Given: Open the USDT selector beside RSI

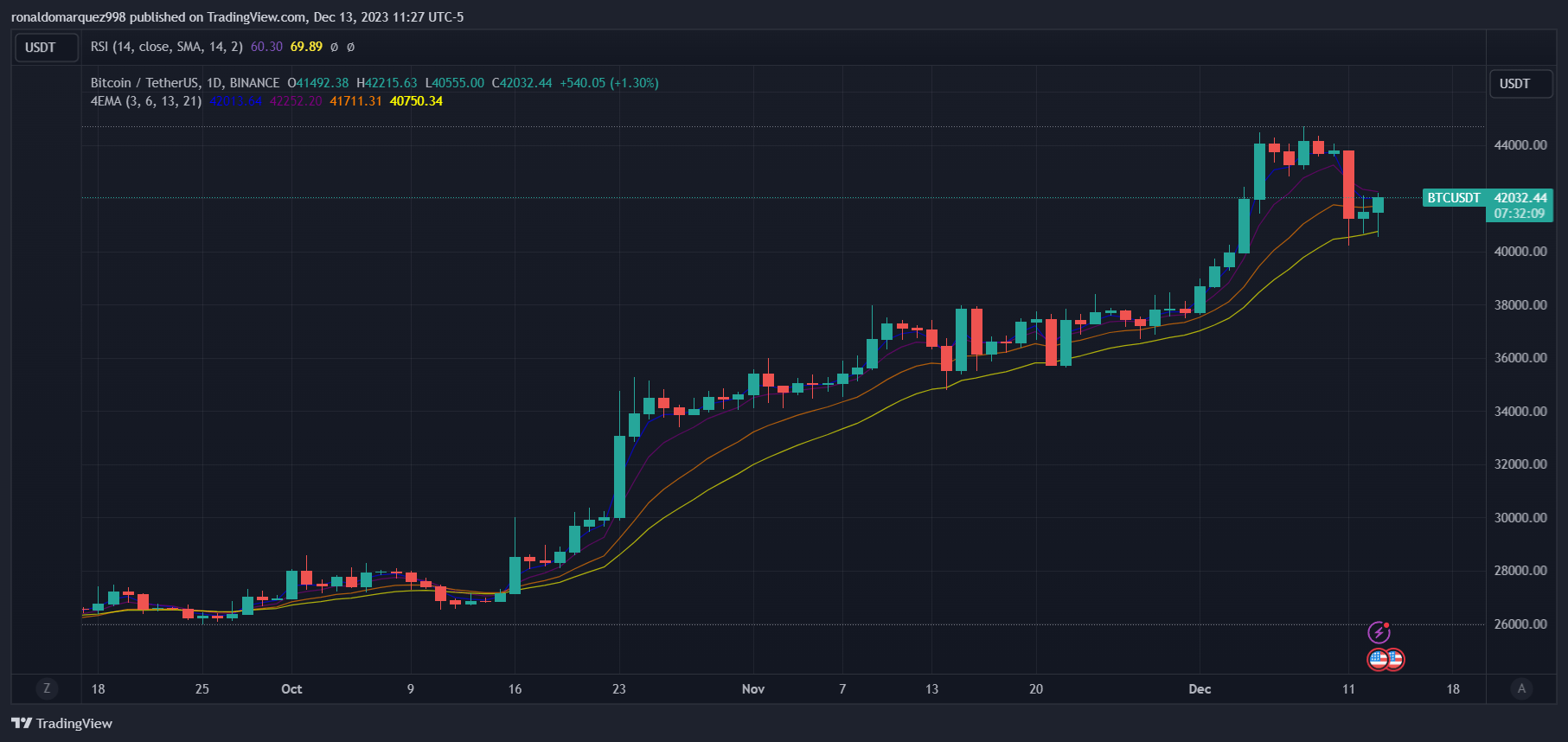Looking at the screenshot, I should pos(47,48).
